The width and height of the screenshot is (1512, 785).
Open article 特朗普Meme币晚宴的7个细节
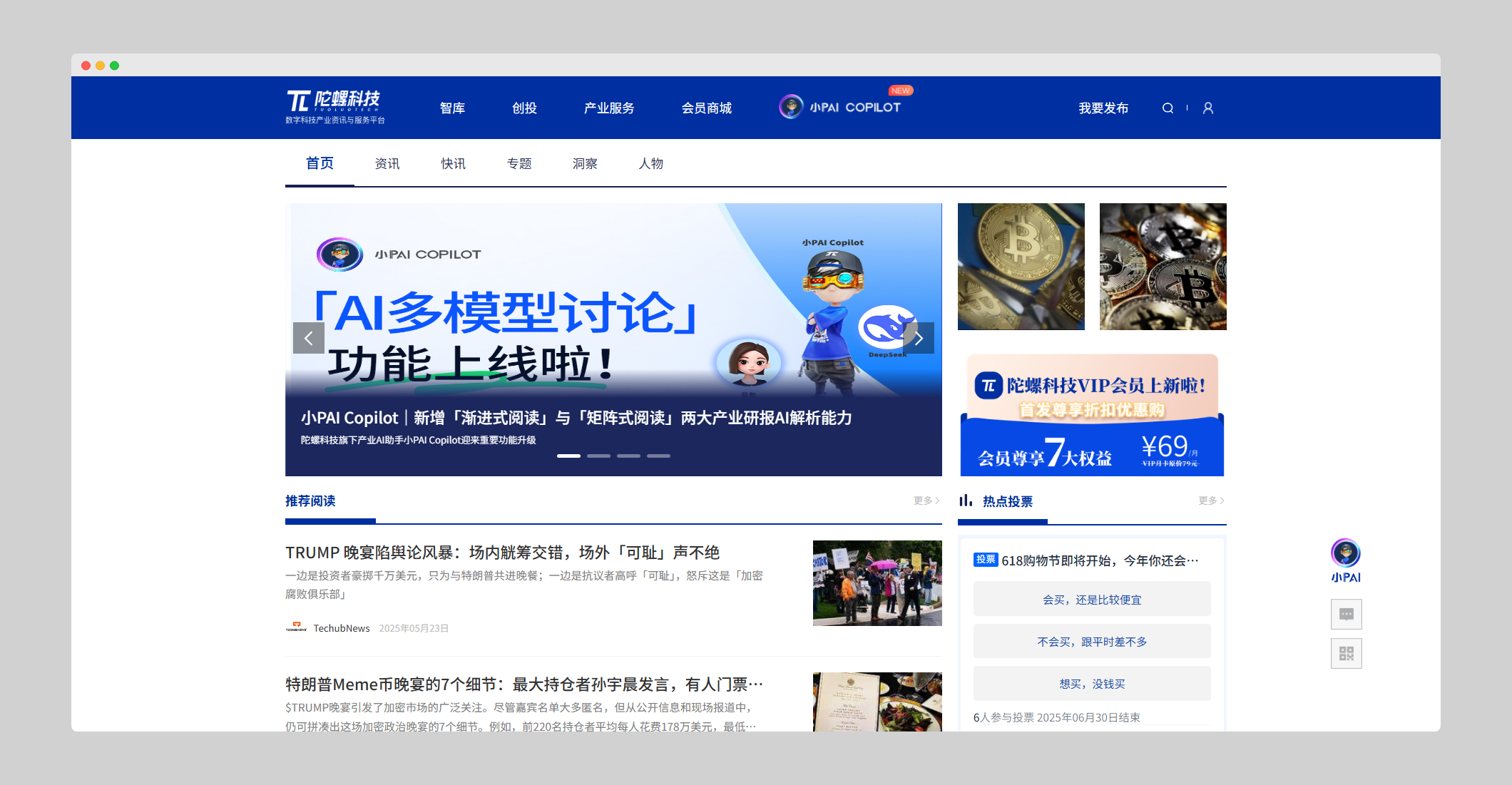coord(524,684)
